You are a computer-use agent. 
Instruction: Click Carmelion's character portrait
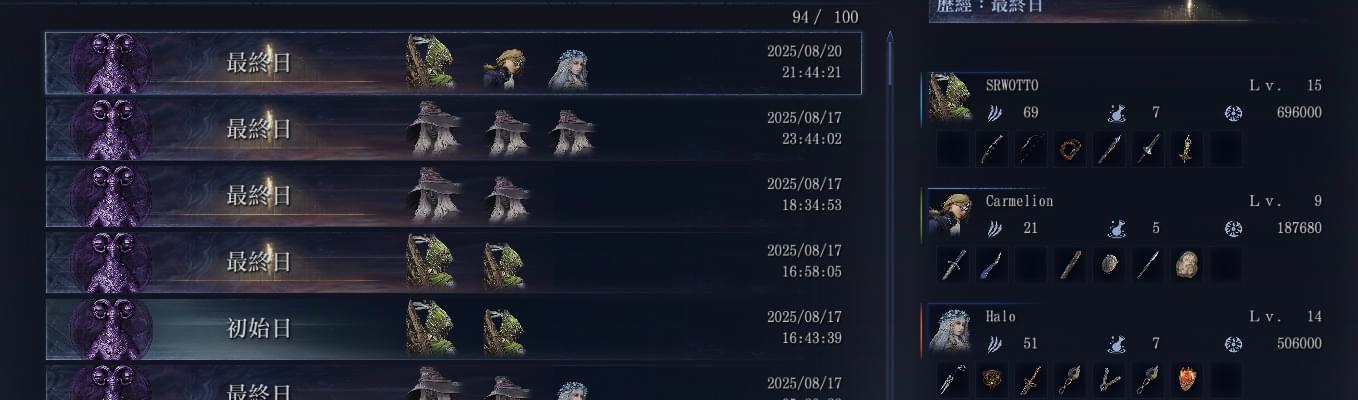click(949, 213)
